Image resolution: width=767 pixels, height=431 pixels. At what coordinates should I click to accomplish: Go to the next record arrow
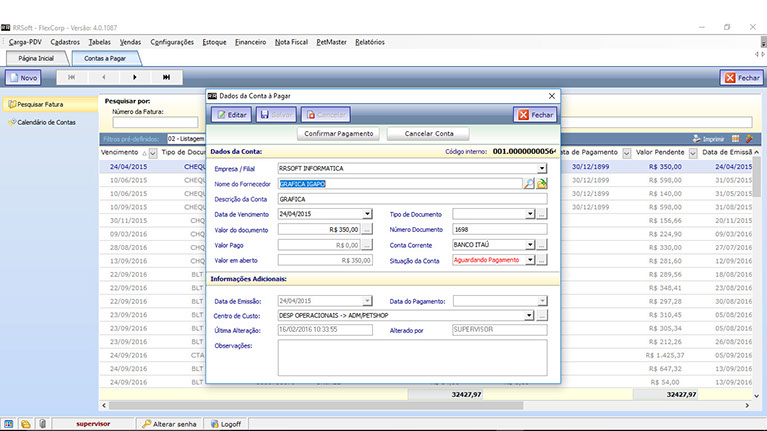(135, 77)
